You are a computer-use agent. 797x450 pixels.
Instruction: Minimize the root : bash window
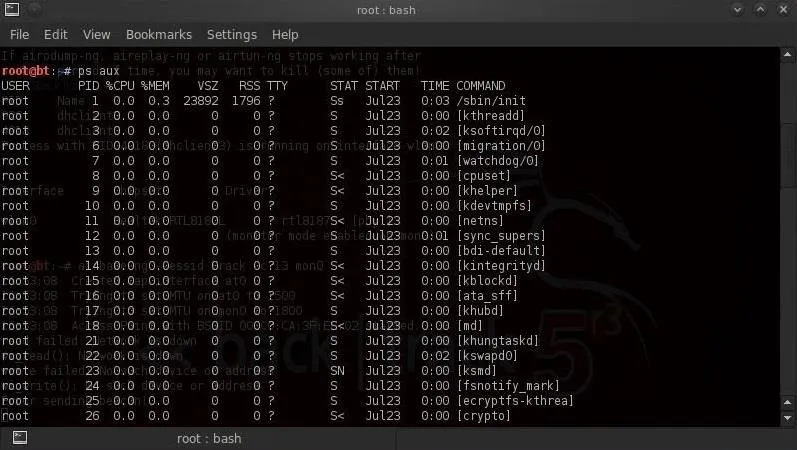[737, 10]
